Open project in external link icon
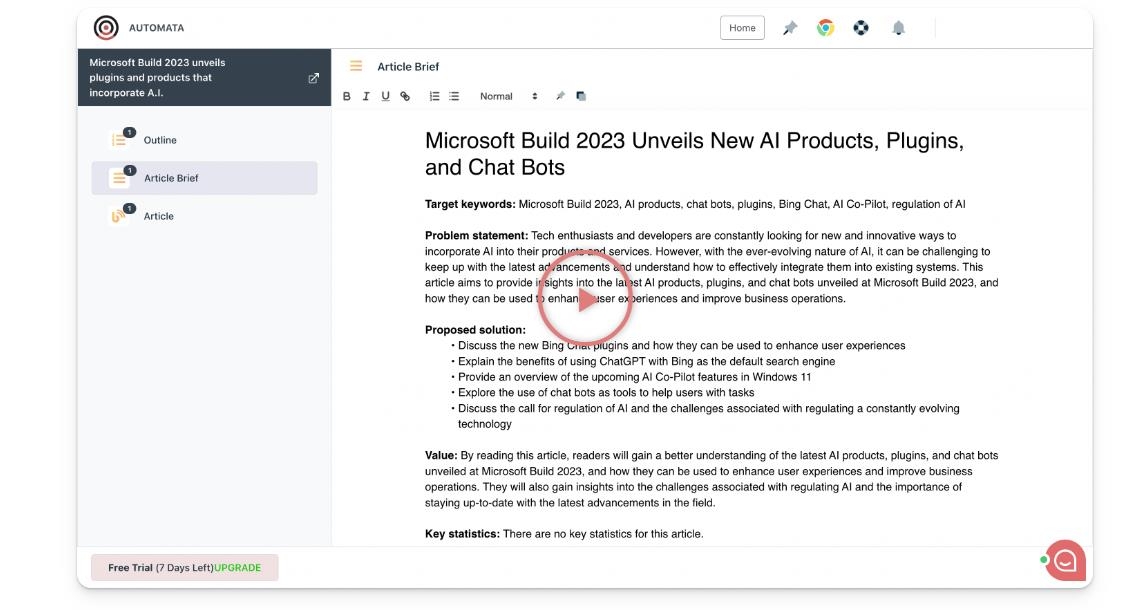This screenshot has height=610, width=1139. coord(314,78)
